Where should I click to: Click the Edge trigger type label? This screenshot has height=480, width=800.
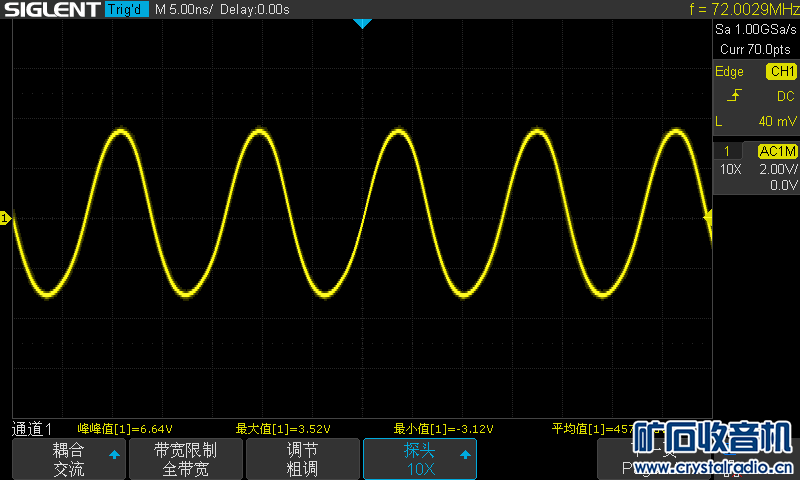pyautogui.click(x=729, y=71)
